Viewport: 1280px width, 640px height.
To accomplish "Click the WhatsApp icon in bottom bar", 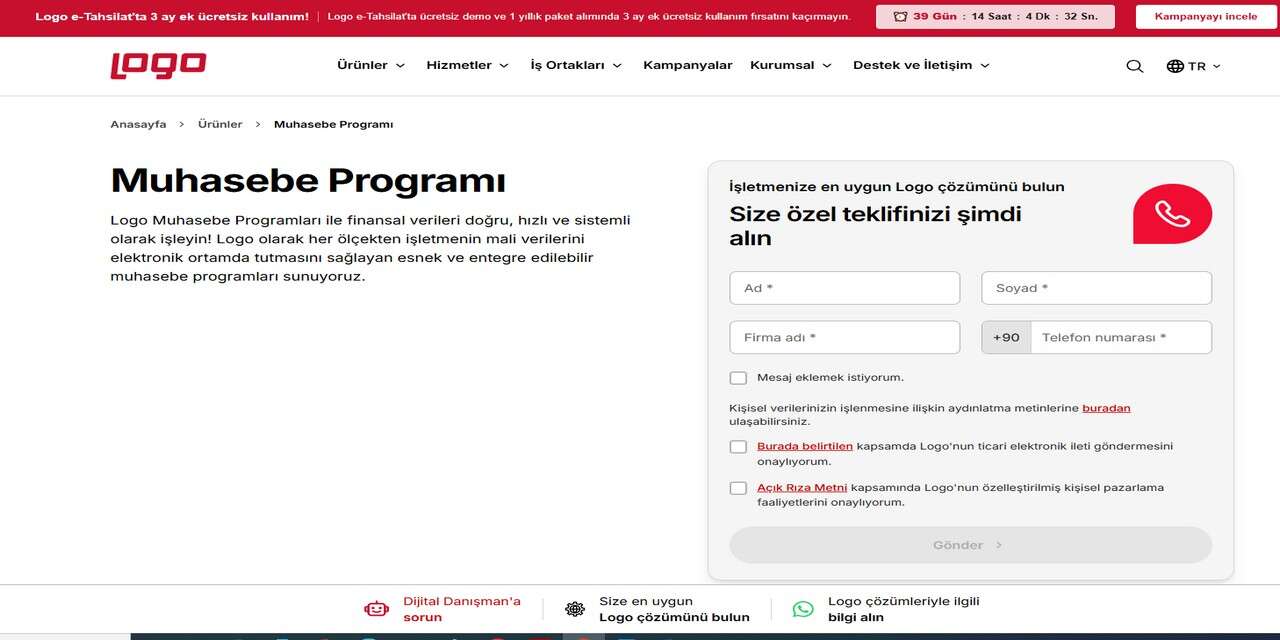I will 803,609.
